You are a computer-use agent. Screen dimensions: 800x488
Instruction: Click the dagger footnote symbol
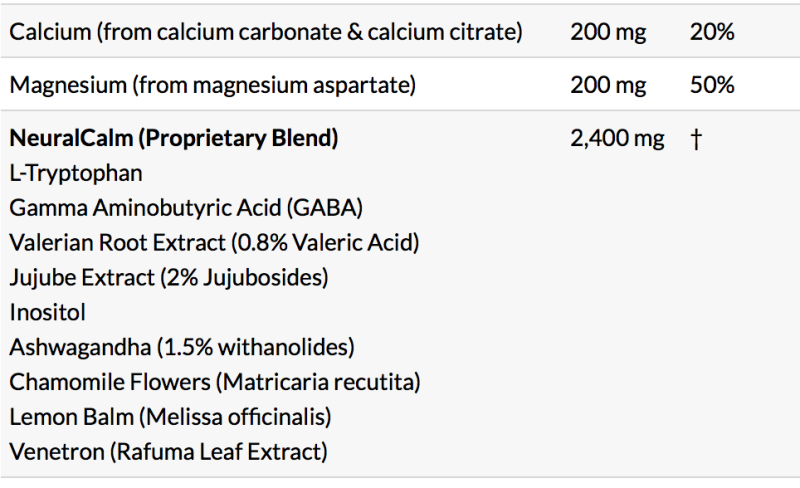click(696, 139)
